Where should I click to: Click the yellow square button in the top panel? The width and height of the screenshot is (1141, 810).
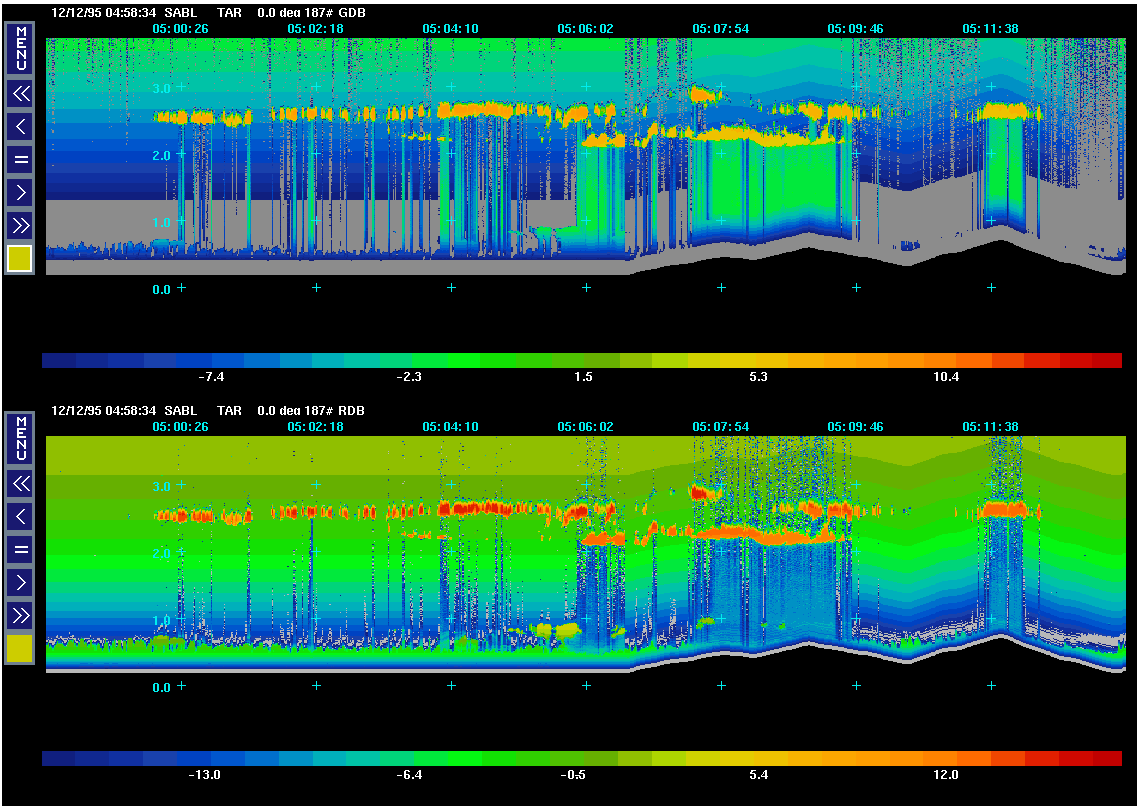tap(20, 259)
